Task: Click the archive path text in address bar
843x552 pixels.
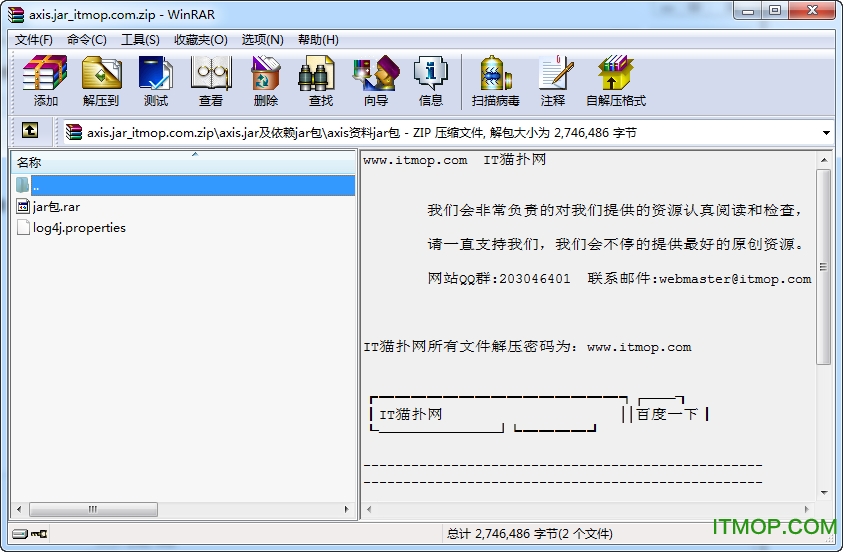Action: coord(361,133)
